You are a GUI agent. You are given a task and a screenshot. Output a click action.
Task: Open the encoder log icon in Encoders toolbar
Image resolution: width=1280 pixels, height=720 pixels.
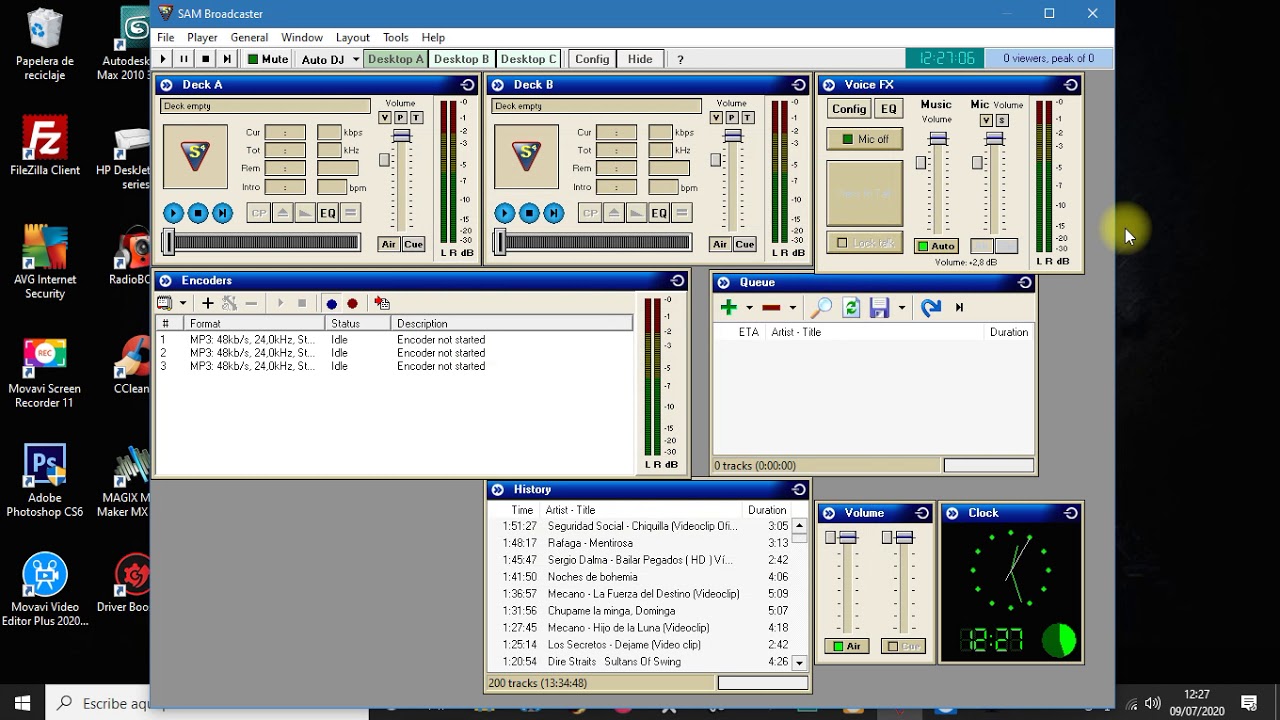click(382, 303)
